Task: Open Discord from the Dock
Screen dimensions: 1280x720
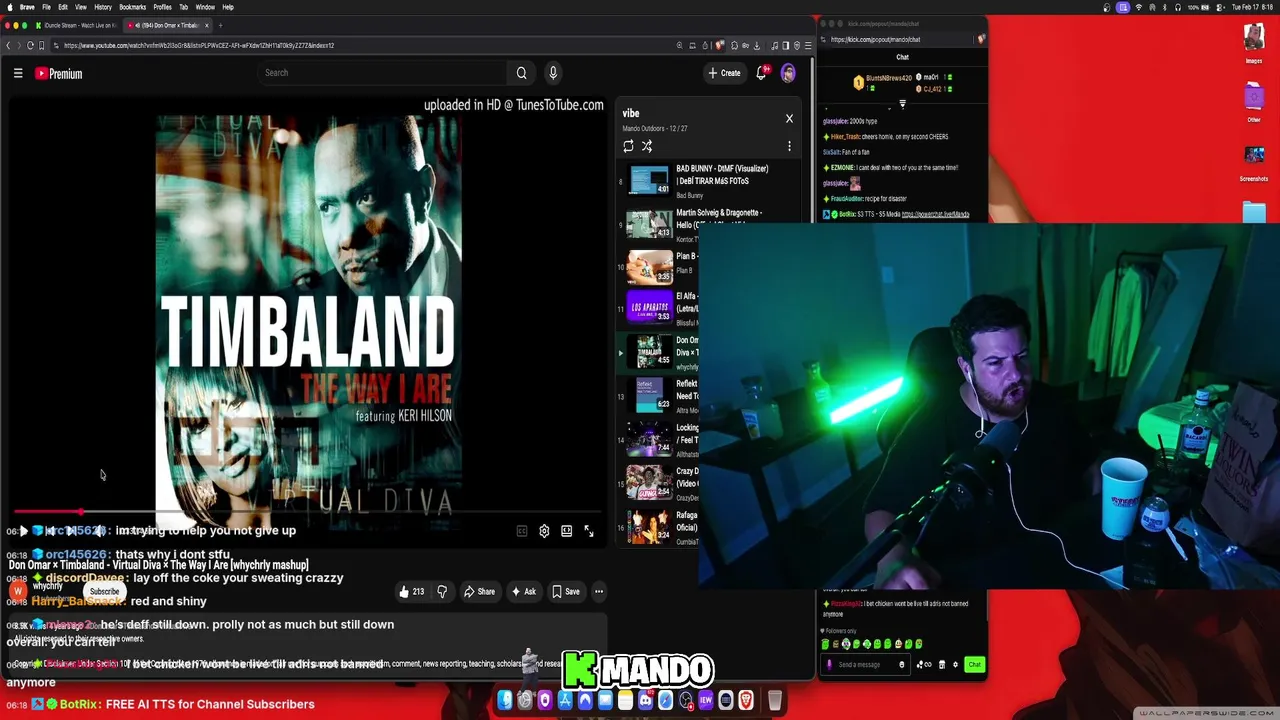Action: 645,700
